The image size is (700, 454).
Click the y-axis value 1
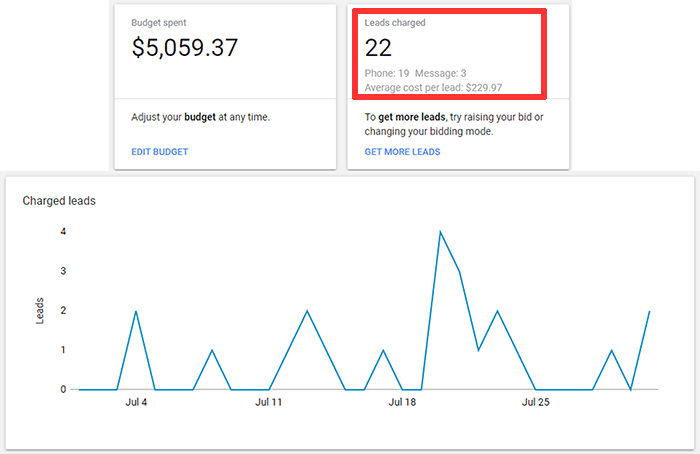[x=63, y=350]
